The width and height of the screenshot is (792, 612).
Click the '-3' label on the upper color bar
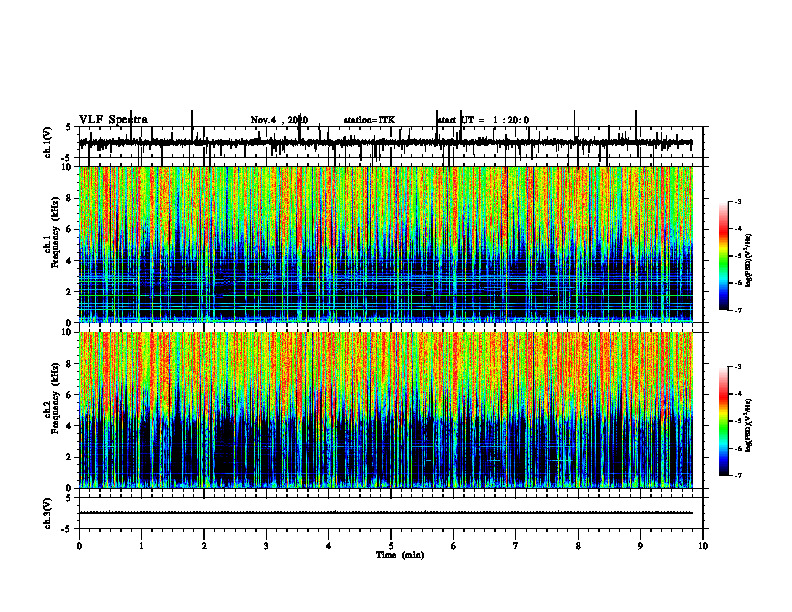pos(738,201)
